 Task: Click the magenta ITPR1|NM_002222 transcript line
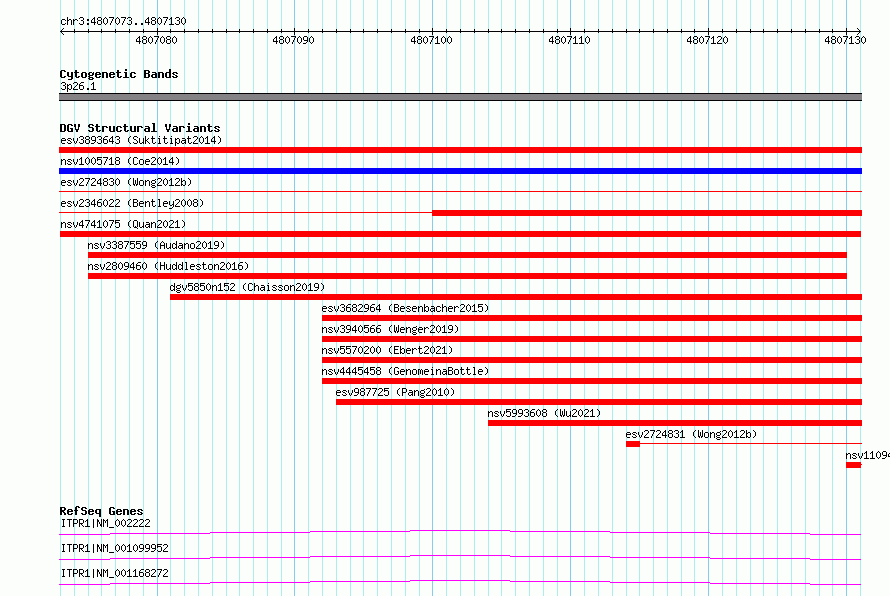[x=460, y=532]
